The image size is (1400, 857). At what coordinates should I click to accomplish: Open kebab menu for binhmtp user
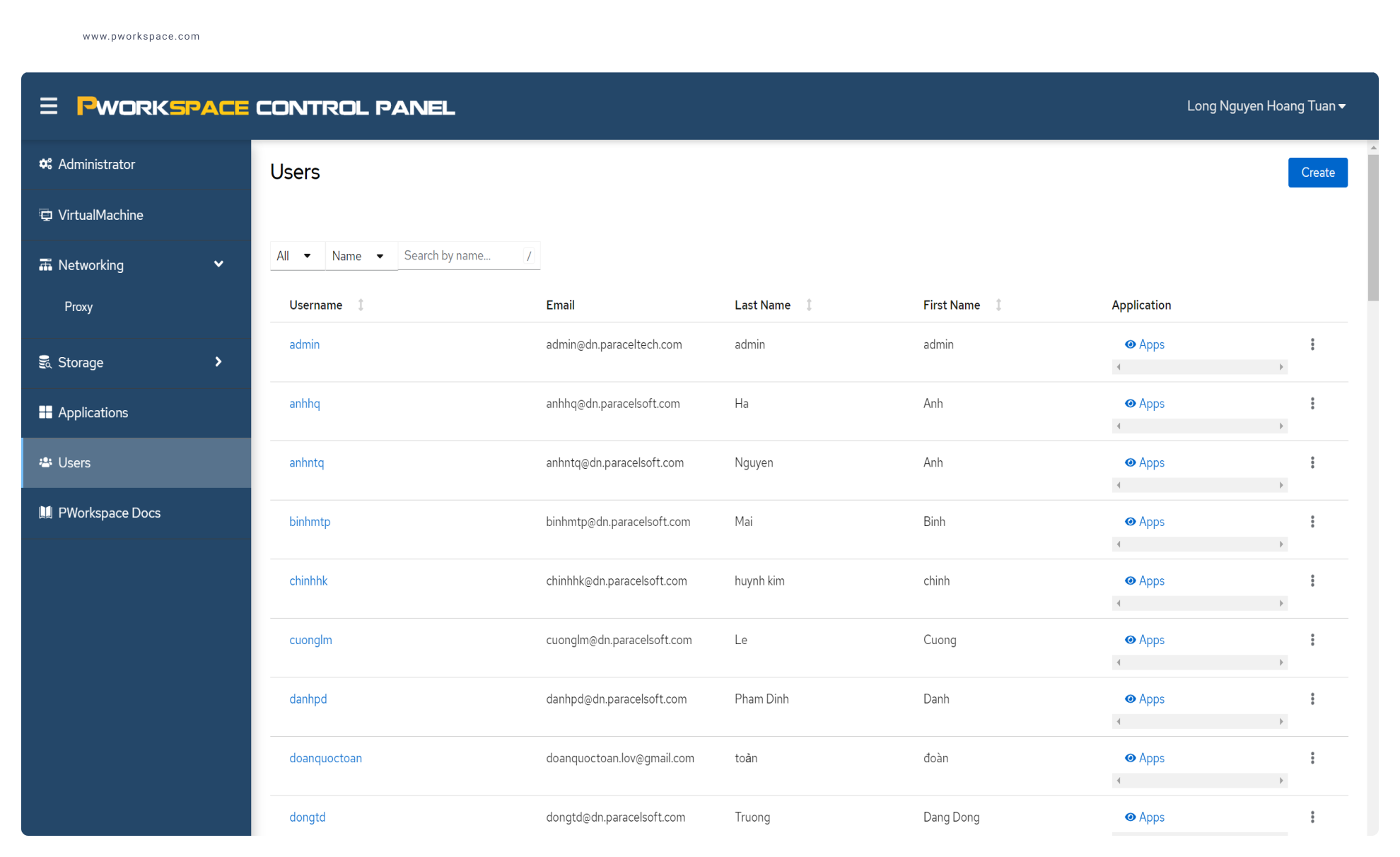[1312, 522]
